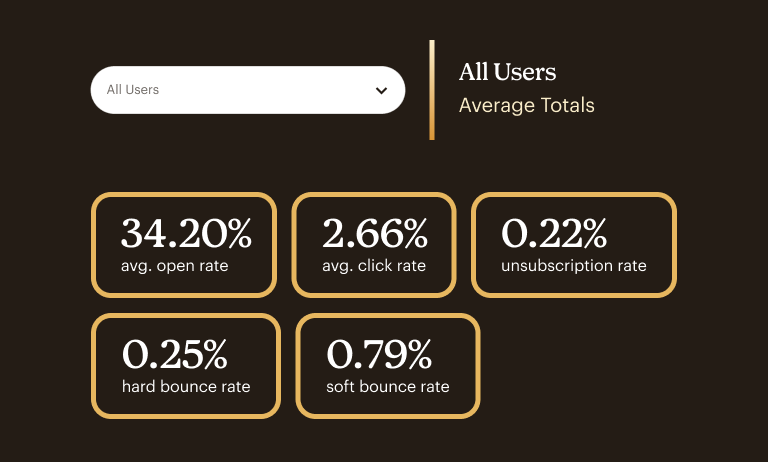The height and width of the screenshot is (462, 768).
Task: Click the 0.25% figure
Action: pos(175,354)
